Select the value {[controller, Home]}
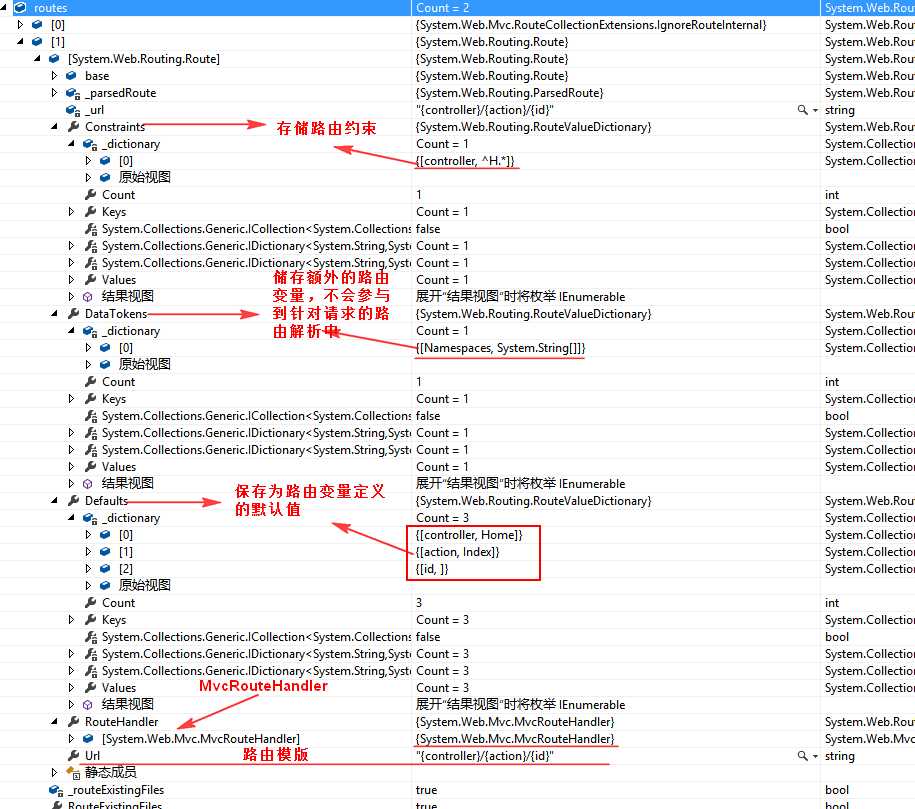Image resolution: width=915 pixels, height=809 pixels. 469,535
